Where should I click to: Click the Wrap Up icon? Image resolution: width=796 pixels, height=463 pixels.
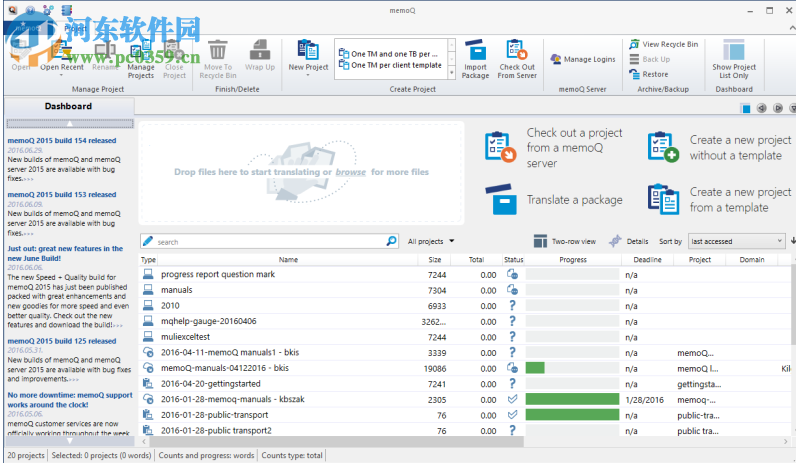pos(259,51)
